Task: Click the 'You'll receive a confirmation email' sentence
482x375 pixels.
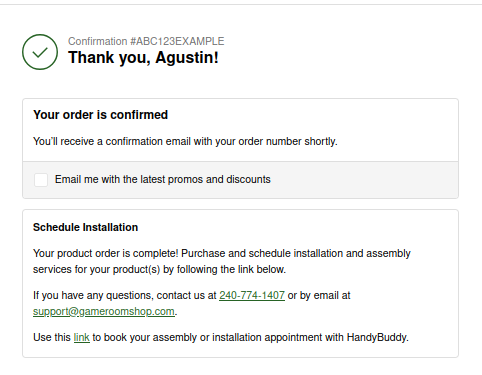Action: 185,141
